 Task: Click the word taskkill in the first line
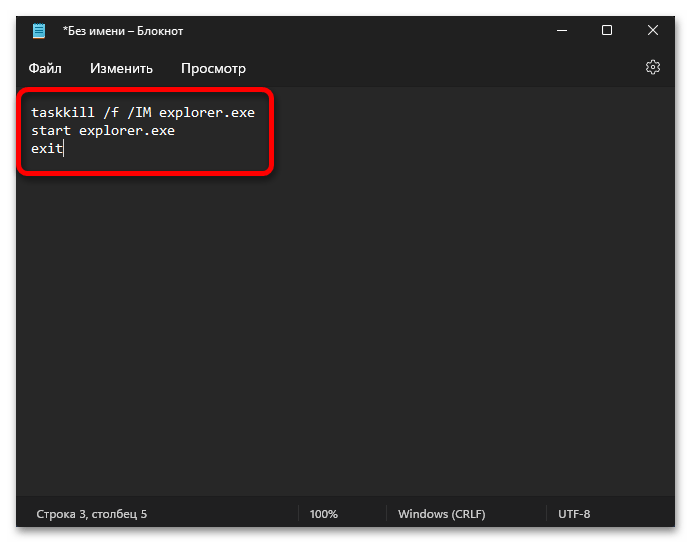[x=63, y=112]
